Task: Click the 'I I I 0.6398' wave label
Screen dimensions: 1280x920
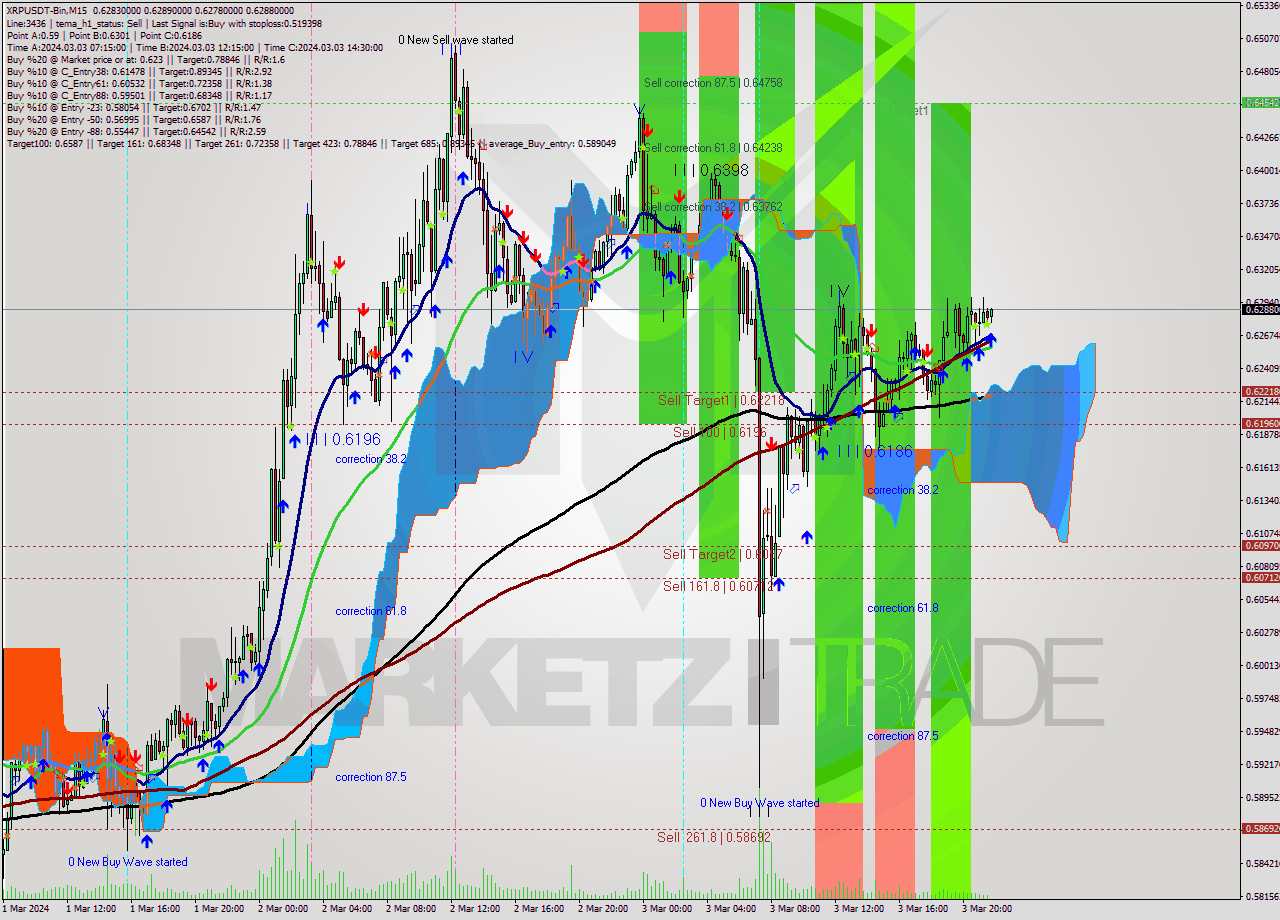Action: pyautogui.click(x=711, y=171)
